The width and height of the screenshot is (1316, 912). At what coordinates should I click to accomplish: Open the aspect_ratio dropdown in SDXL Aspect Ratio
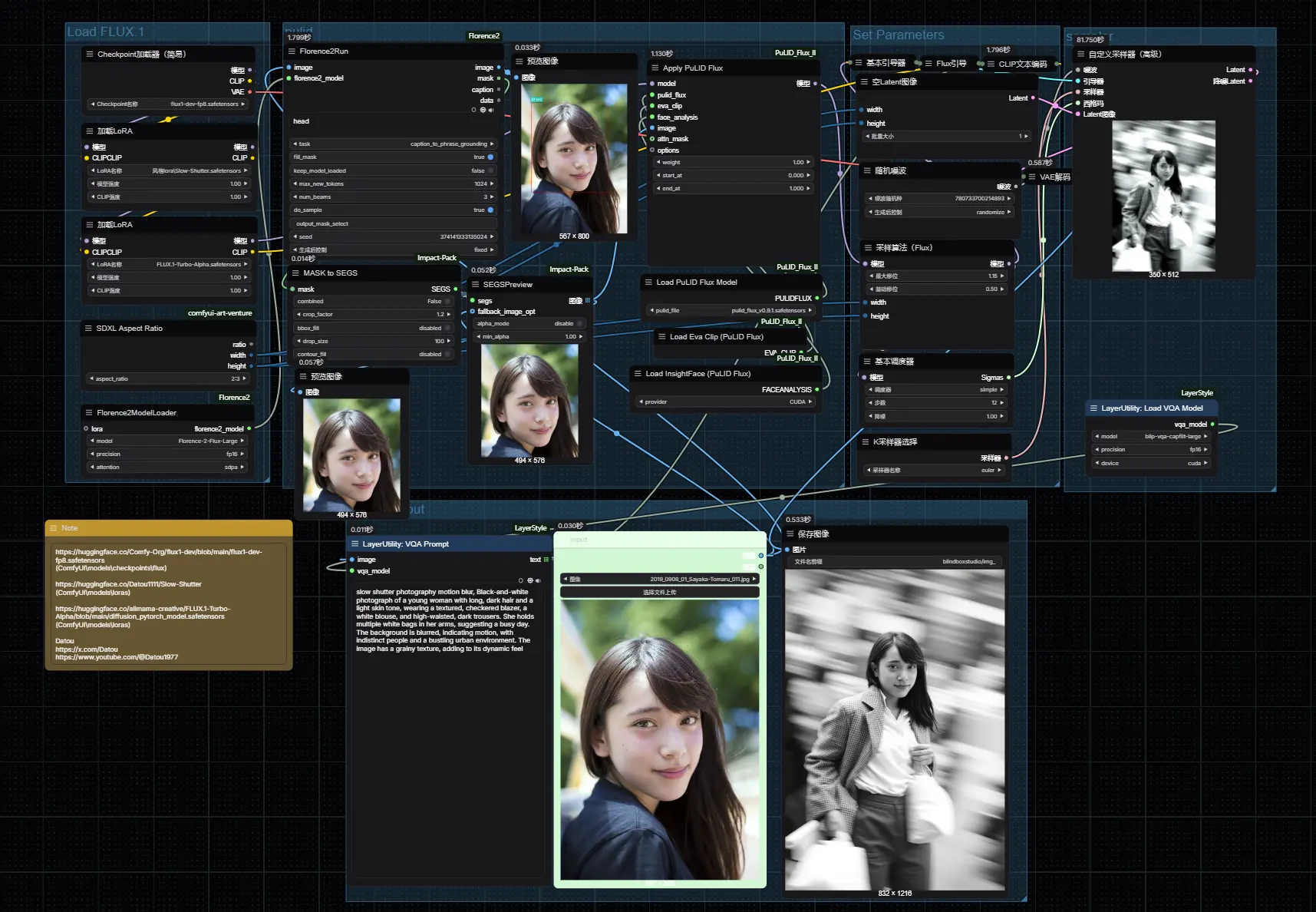pos(169,379)
